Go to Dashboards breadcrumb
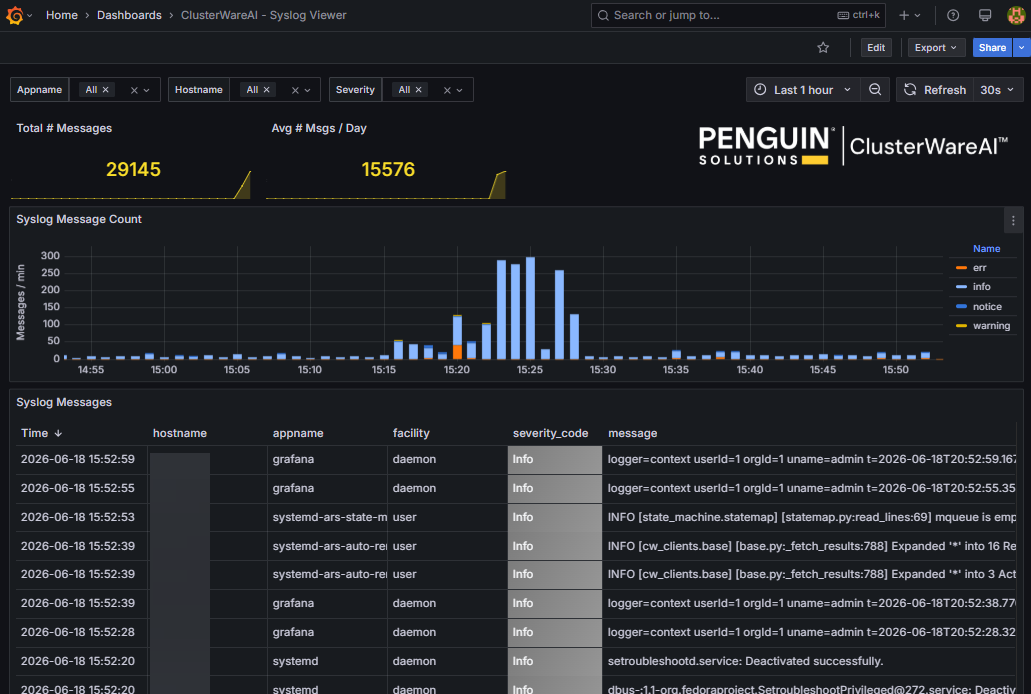1031x694 pixels. pos(129,15)
